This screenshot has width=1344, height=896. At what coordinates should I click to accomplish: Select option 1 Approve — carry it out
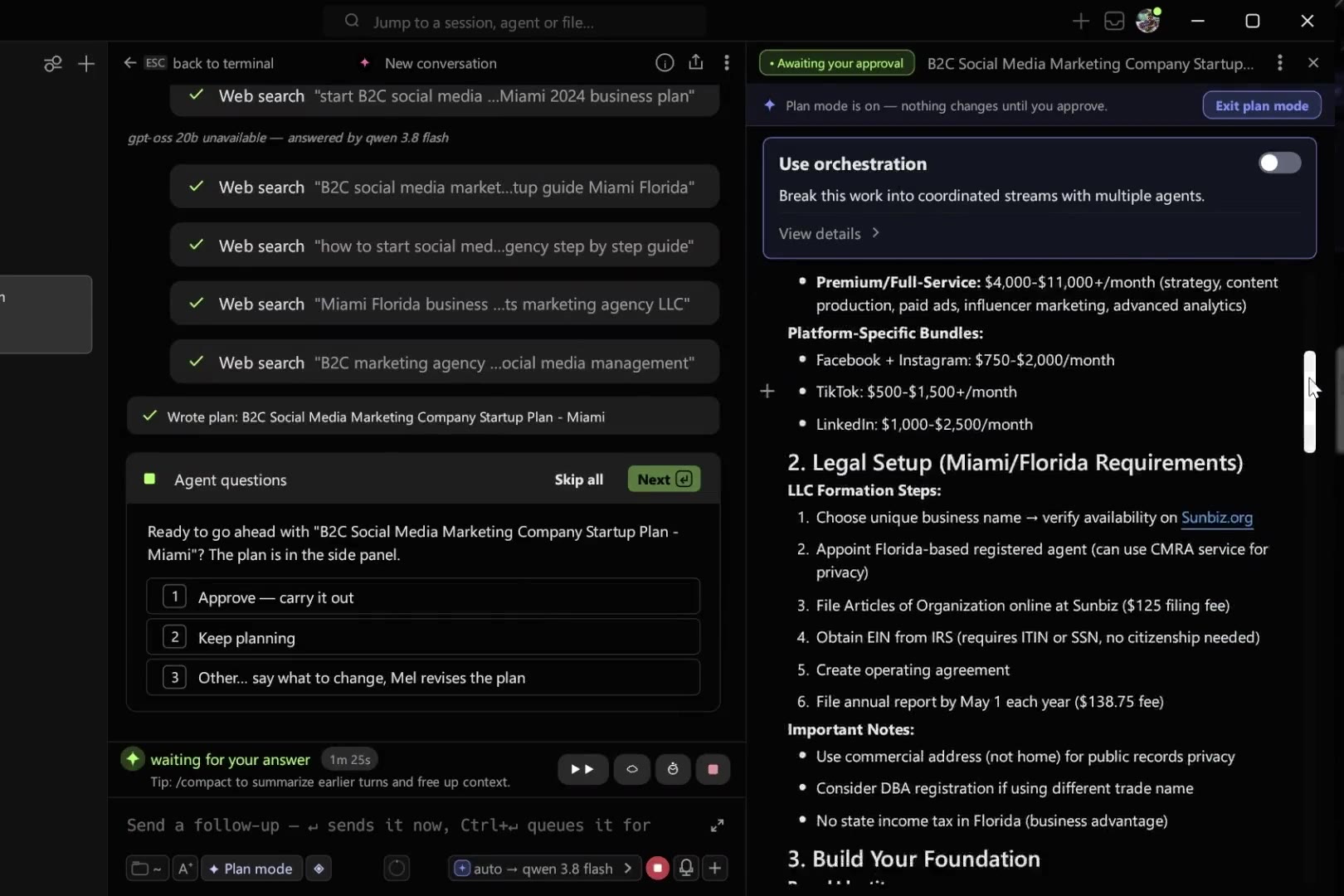point(423,597)
